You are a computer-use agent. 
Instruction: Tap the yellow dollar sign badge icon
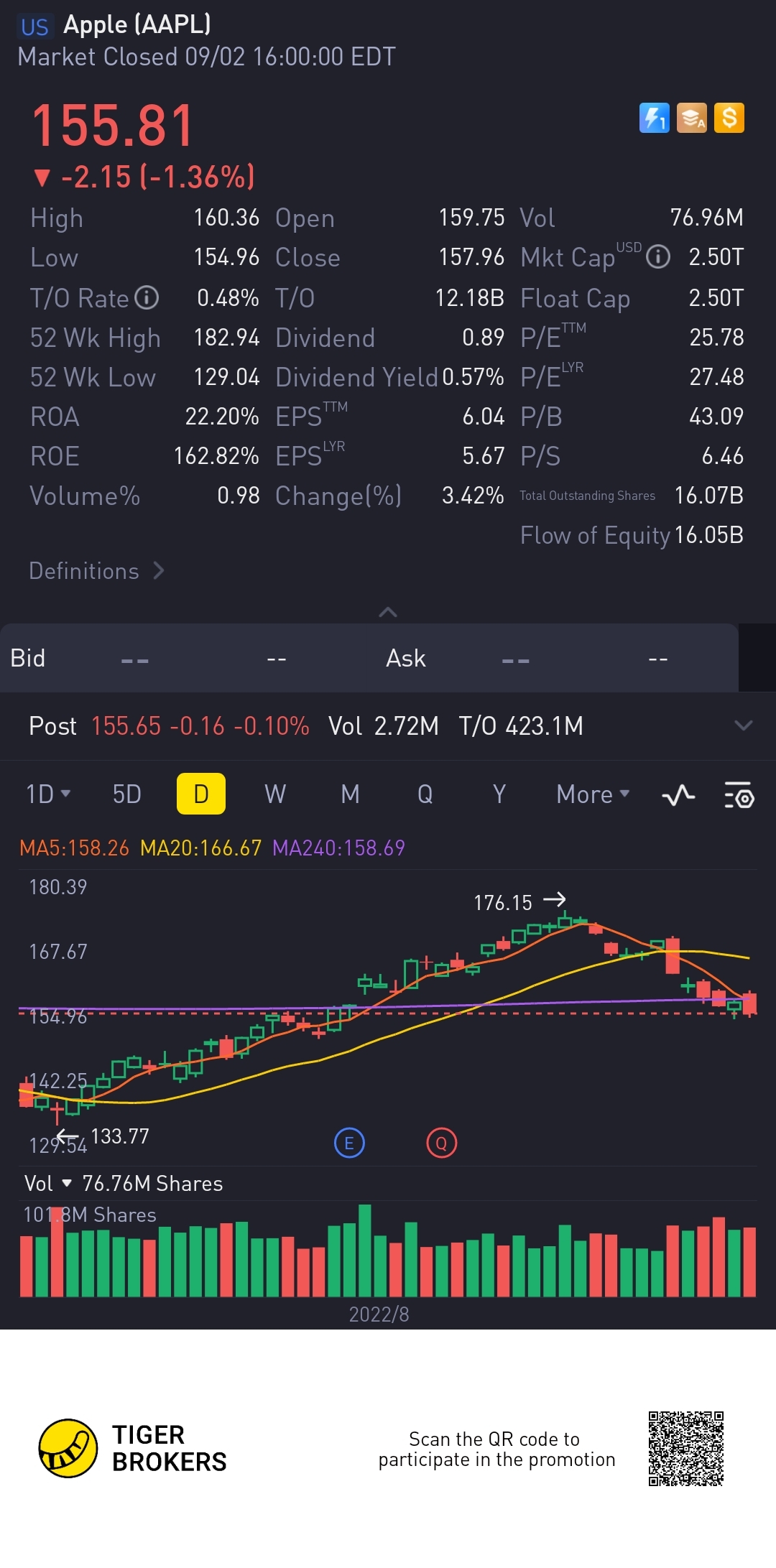[729, 118]
